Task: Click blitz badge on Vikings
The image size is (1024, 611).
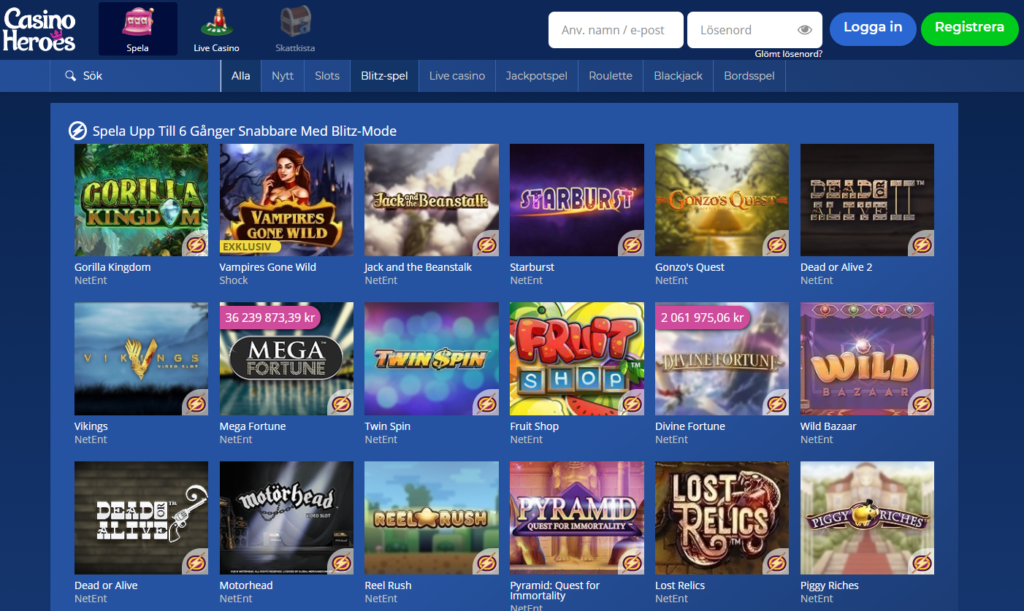Action: coord(195,403)
